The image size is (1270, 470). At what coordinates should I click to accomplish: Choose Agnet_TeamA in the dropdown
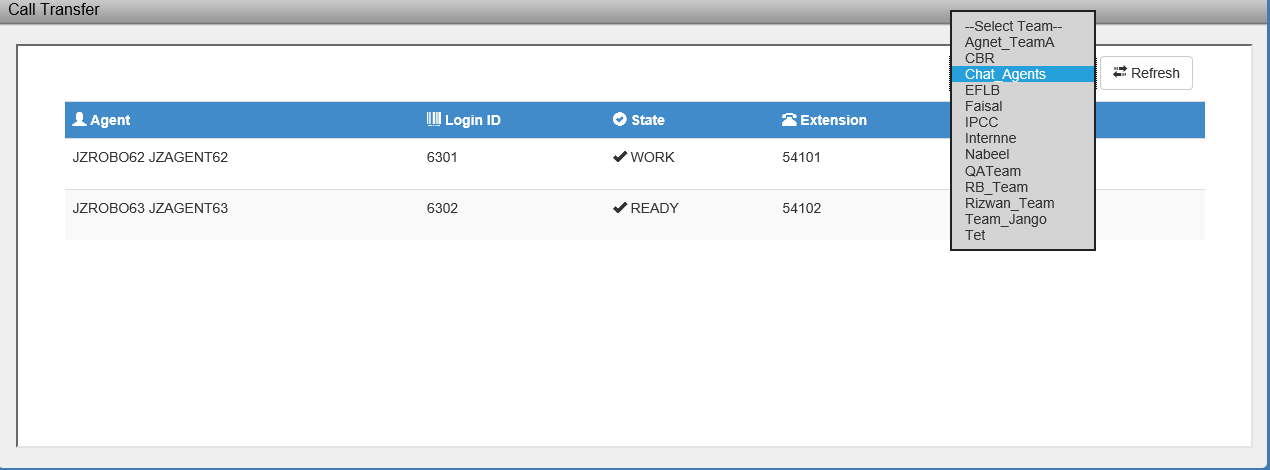(x=1009, y=42)
